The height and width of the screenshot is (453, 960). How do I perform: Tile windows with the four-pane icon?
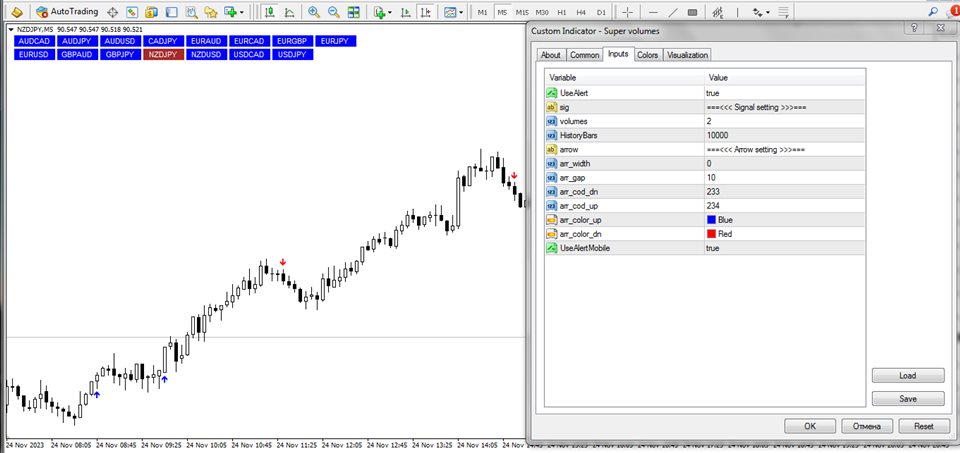353,12
